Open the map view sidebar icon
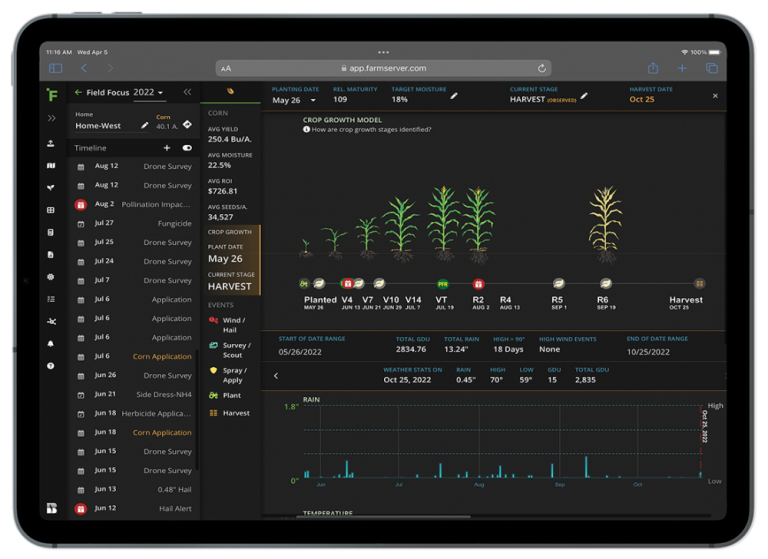The height and width of the screenshot is (559, 768). [51, 165]
